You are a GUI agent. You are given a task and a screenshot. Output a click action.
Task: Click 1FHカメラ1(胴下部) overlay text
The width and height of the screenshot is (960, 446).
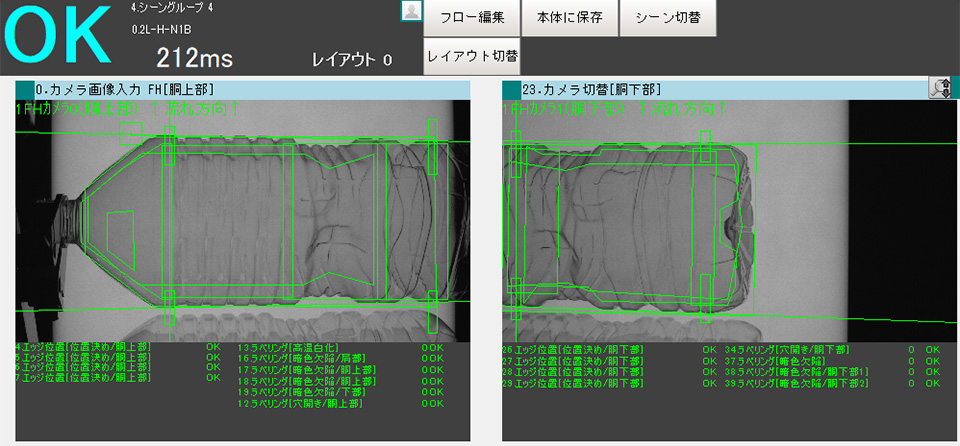(563, 109)
